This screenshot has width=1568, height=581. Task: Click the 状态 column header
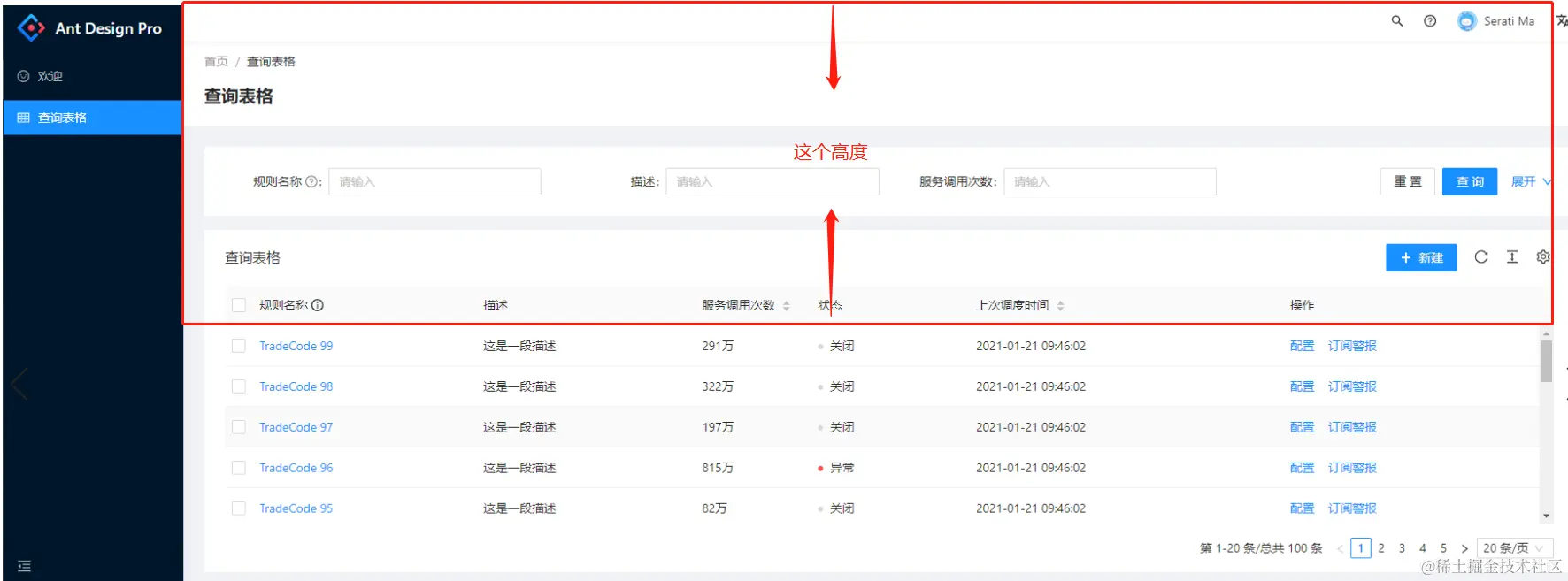[830, 305]
